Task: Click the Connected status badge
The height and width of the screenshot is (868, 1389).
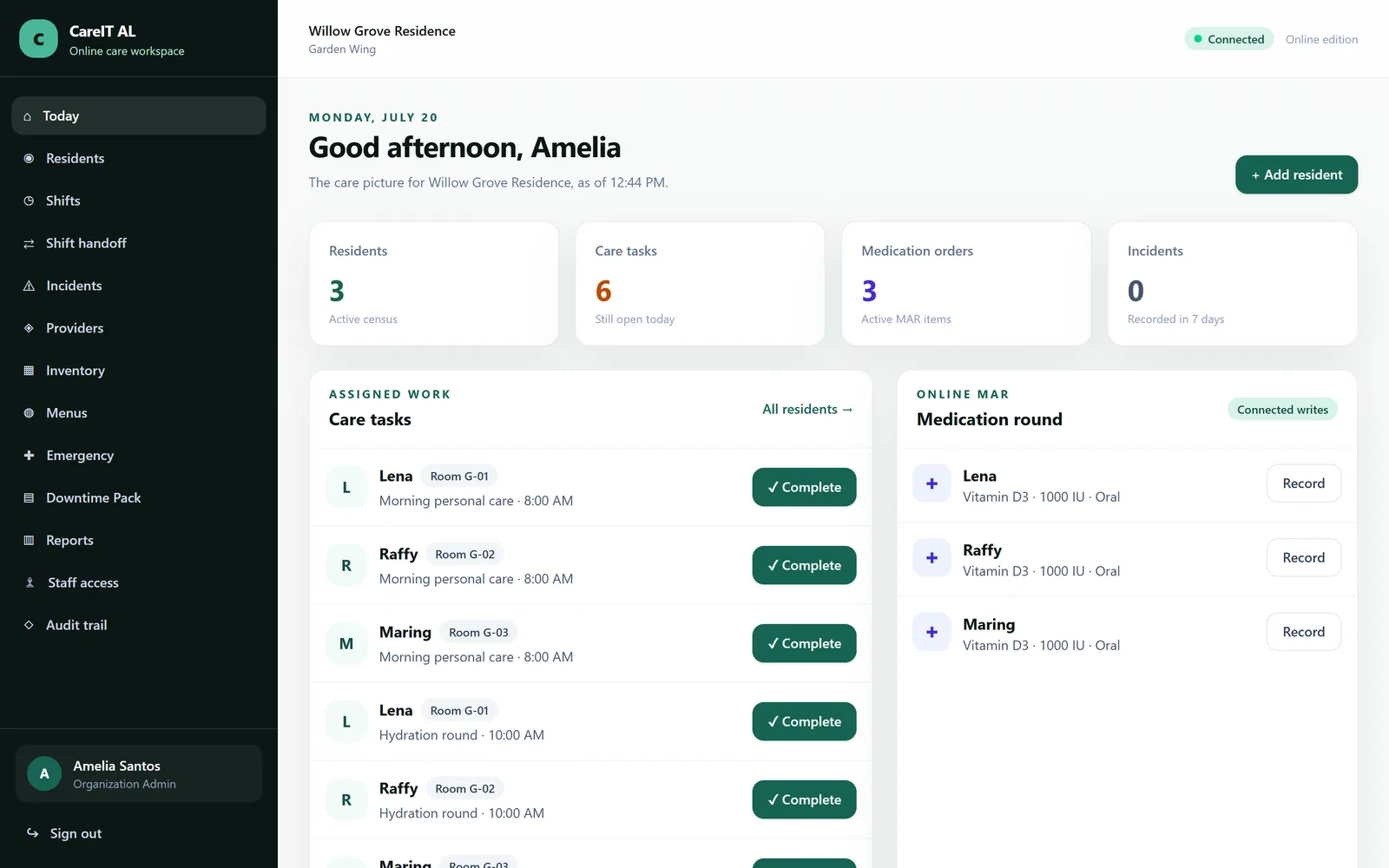Action: (x=1228, y=39)
